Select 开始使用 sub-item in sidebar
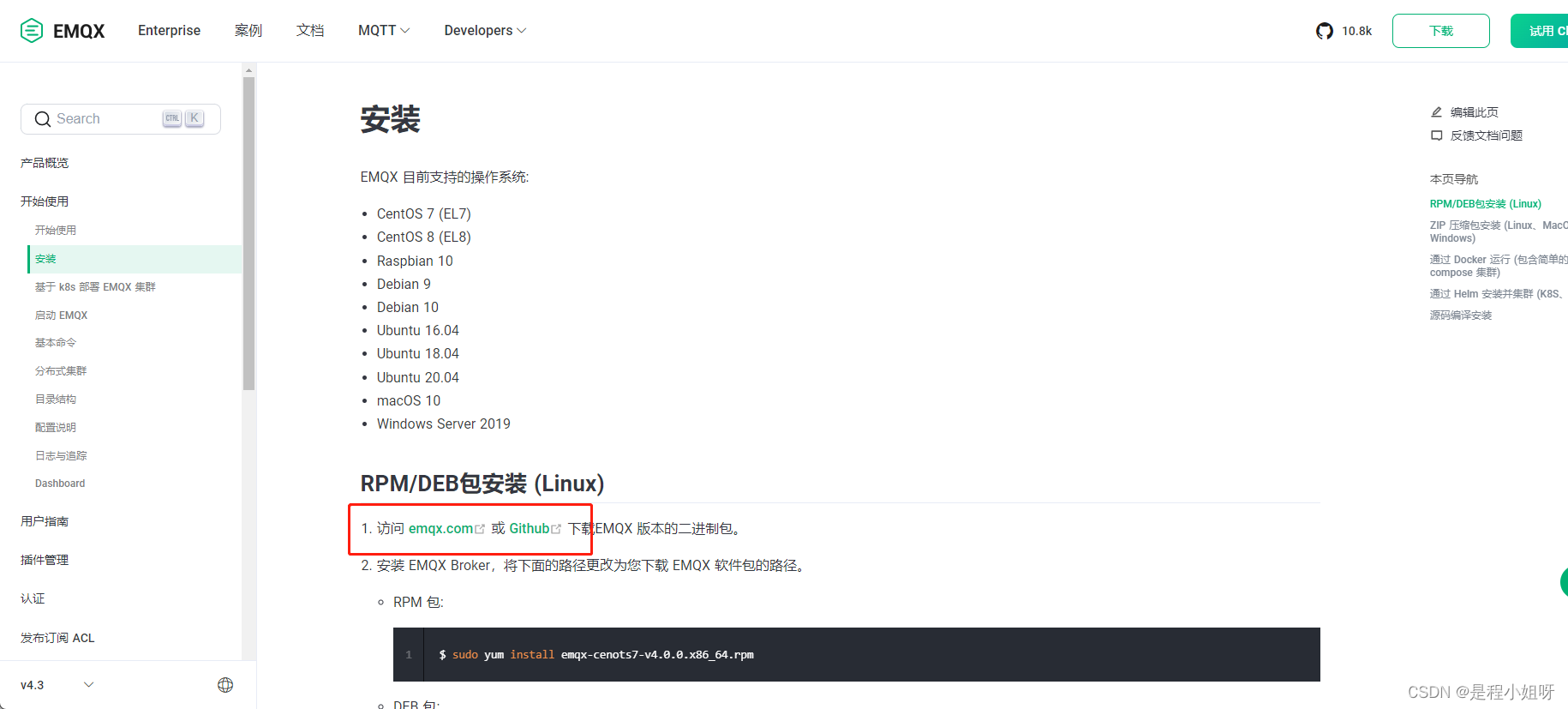1568x709 pixels. pos(56,231)
